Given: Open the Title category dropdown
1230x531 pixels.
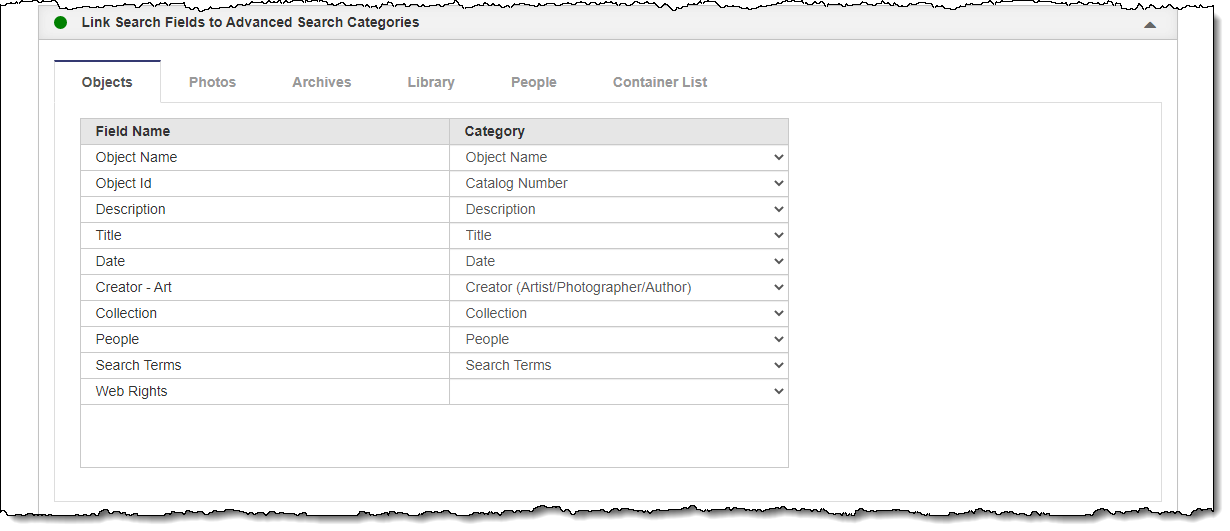Looking at the screenshot, I should [x=619, y=235].
